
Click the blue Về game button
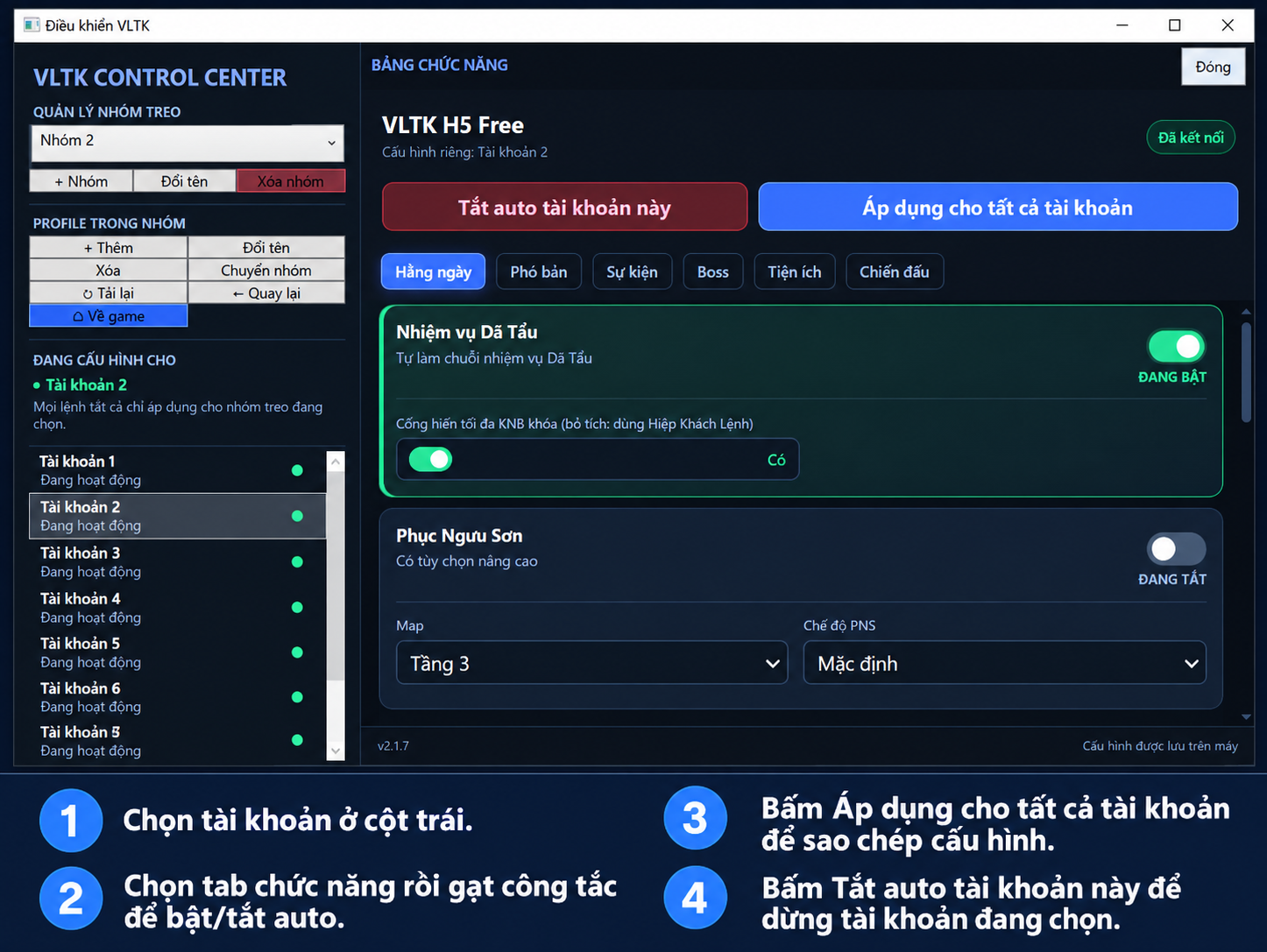point(109,316)
